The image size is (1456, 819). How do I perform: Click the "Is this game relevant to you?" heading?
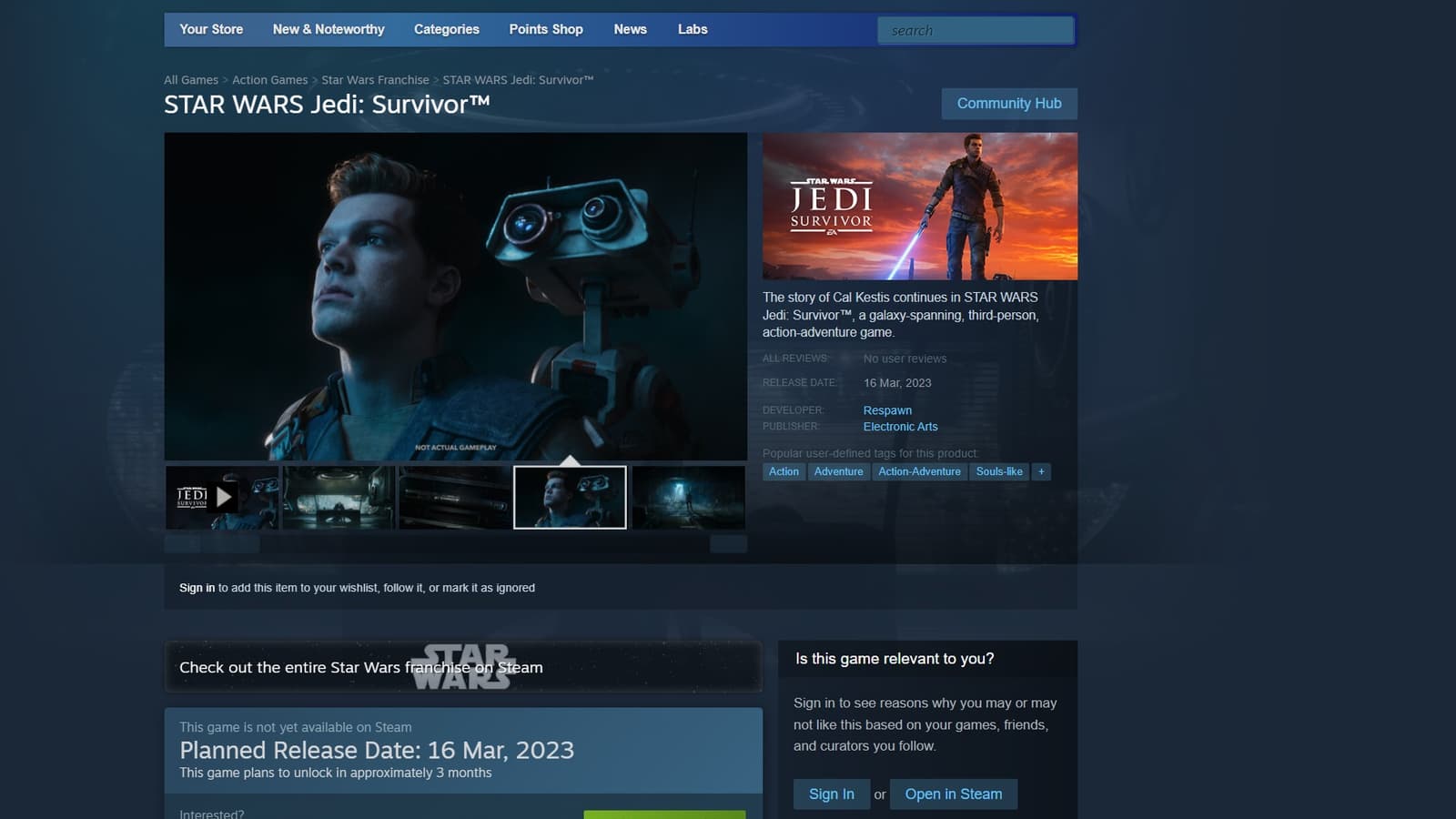click(895, 659)
